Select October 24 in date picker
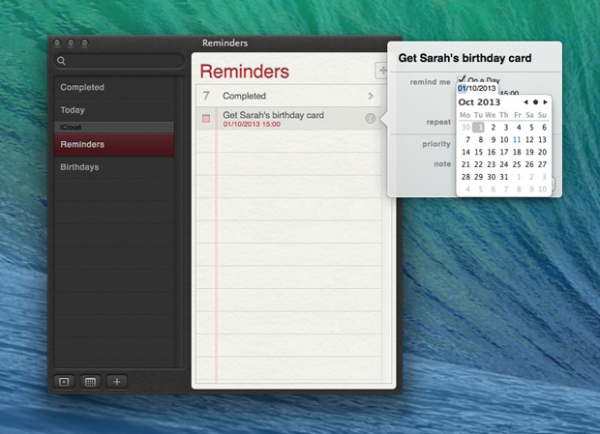This screenshot has height=434, width=600. point(504,164)
